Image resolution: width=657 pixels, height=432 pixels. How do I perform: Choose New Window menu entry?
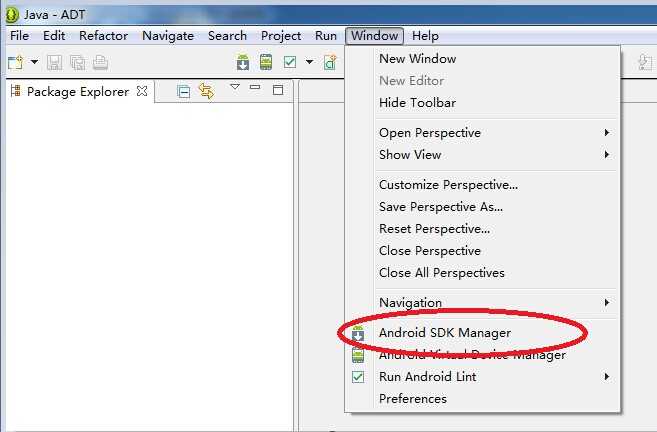pyautogui.click(x=482, y=59)
